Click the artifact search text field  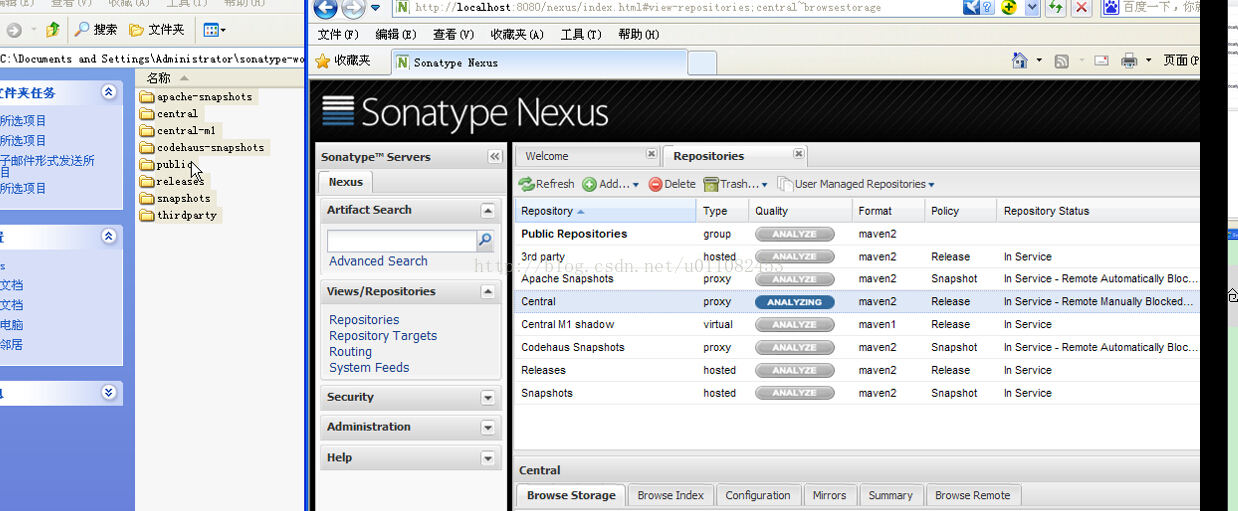(x=402, y=241)
